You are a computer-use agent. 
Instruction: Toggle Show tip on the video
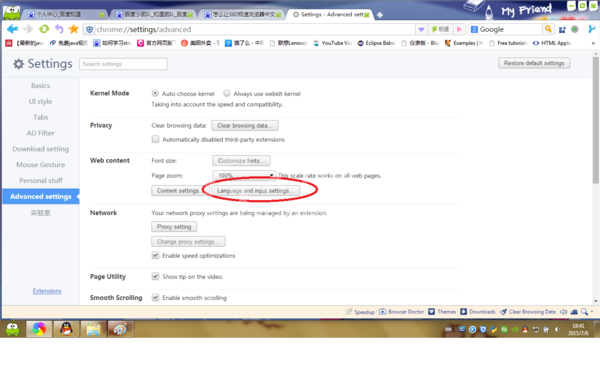(x=155, y=276)
